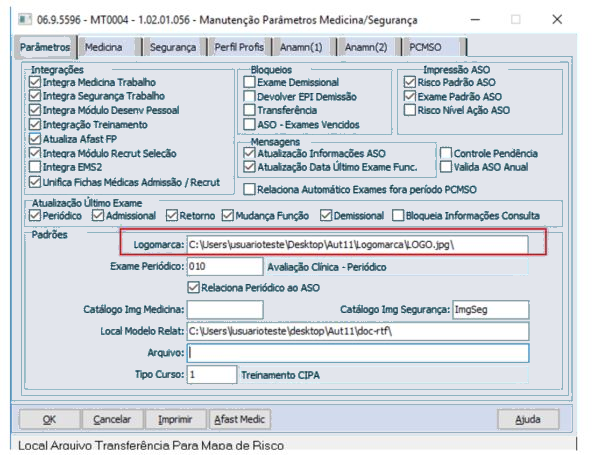Toggle Demissional last exam checkbox
Viewport: 593px width, 455px height.
click(326, 216)
